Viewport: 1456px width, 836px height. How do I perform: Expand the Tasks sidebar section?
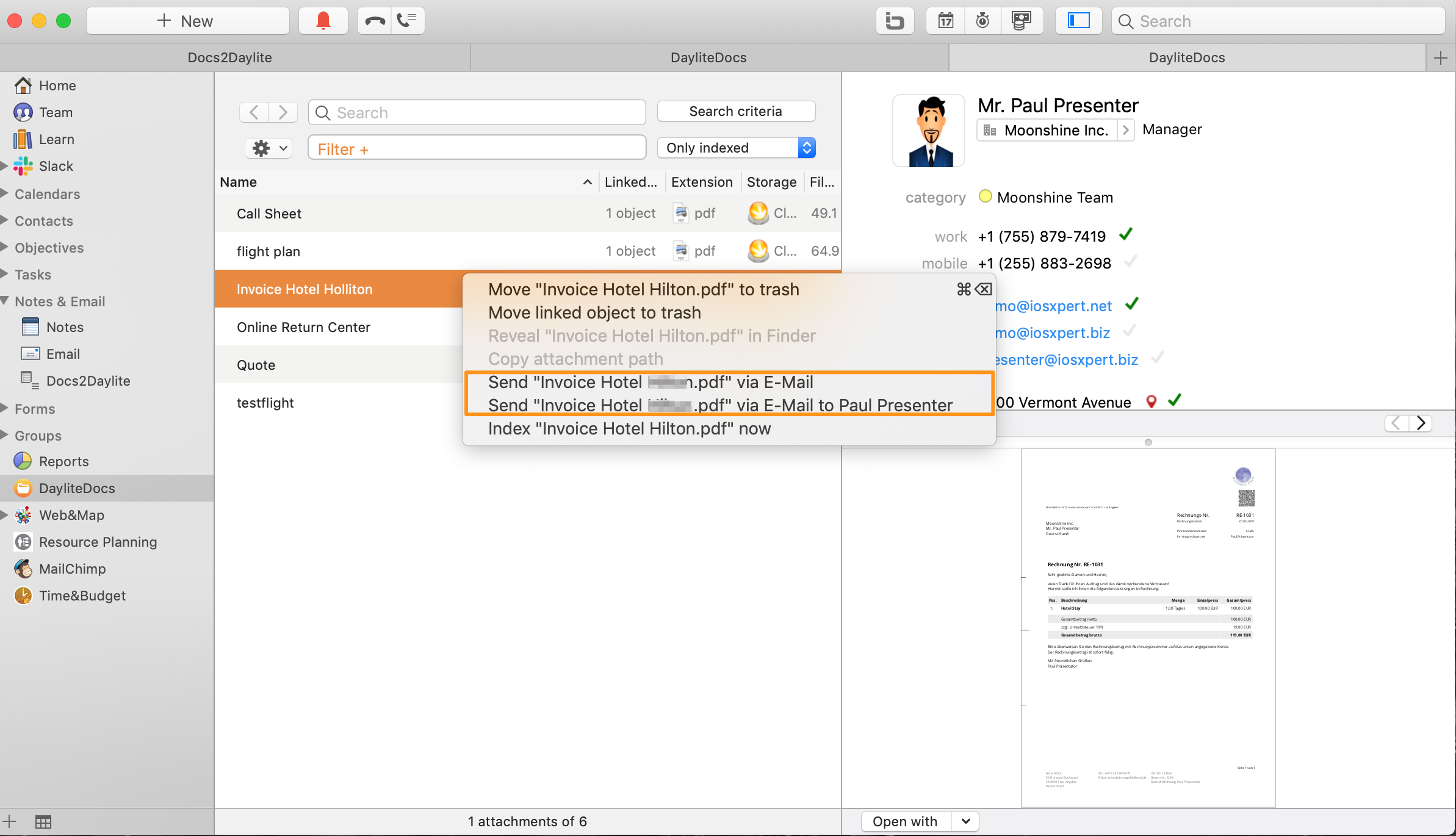coord(5,274)
